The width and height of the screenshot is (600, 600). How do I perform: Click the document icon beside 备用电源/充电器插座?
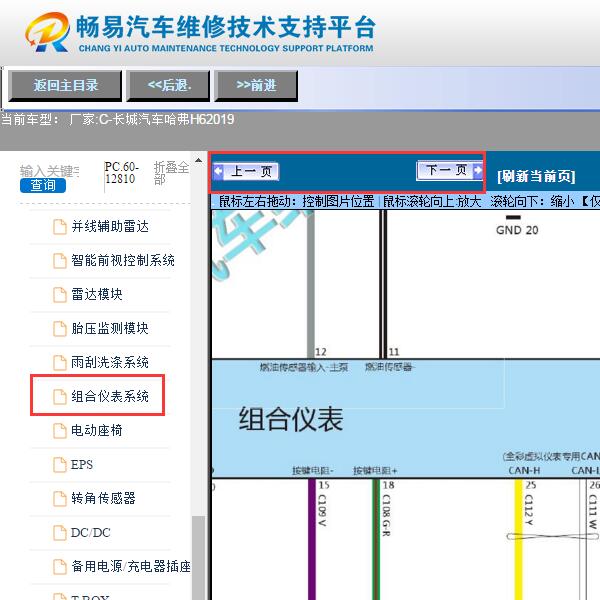tap(60, 566)
